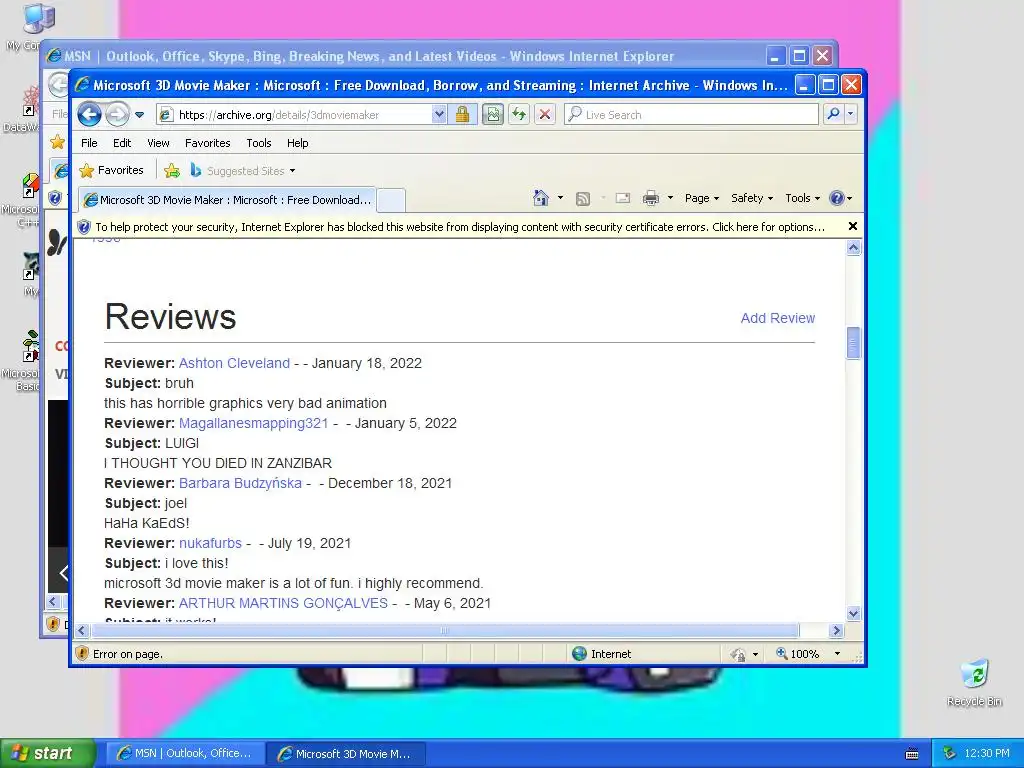Expand the Print options dropdown arrow

point(670,198)
